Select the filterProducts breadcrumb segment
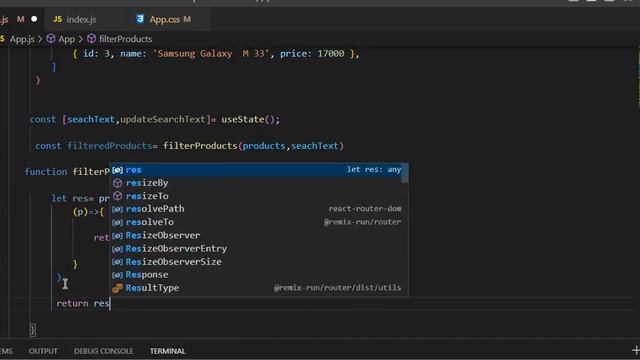This screenshot has height=360, width=640. pyautogui.click(x=125, y=39)
